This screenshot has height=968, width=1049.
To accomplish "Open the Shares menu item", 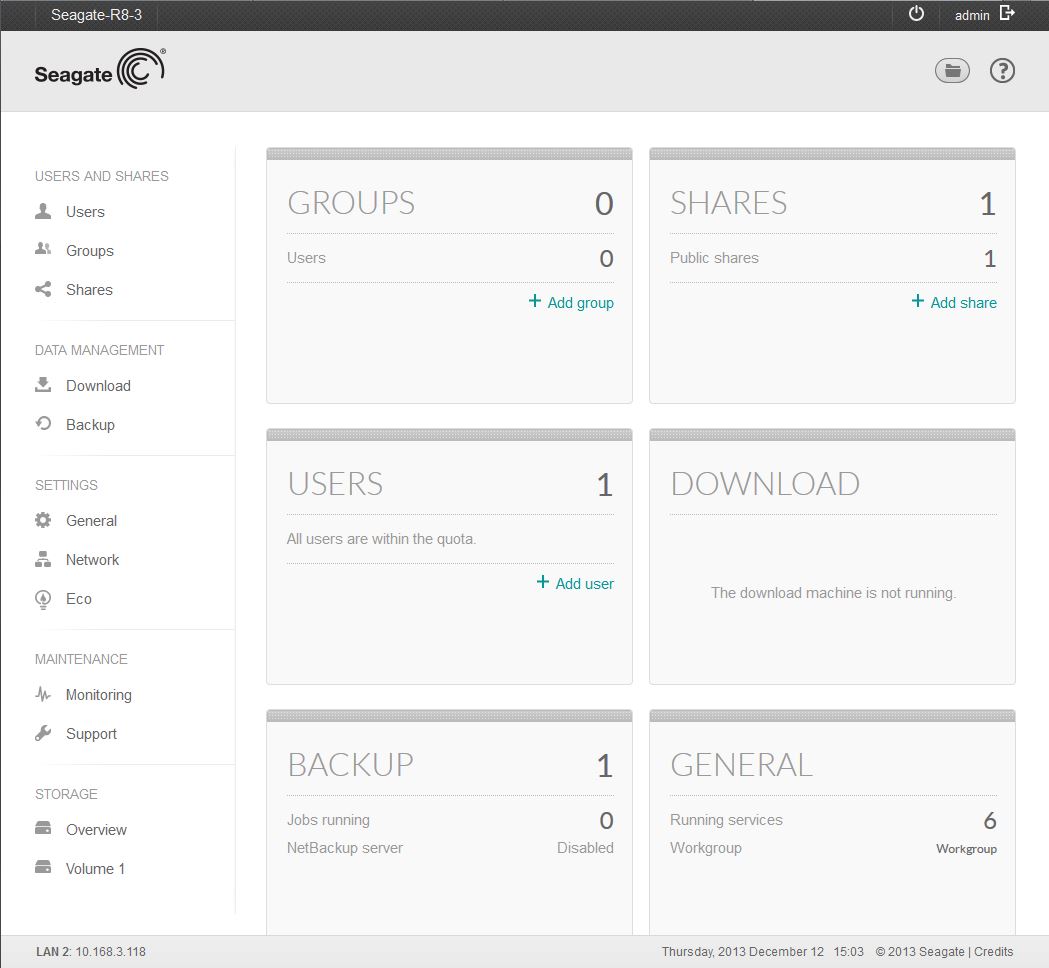I will 89,290.
